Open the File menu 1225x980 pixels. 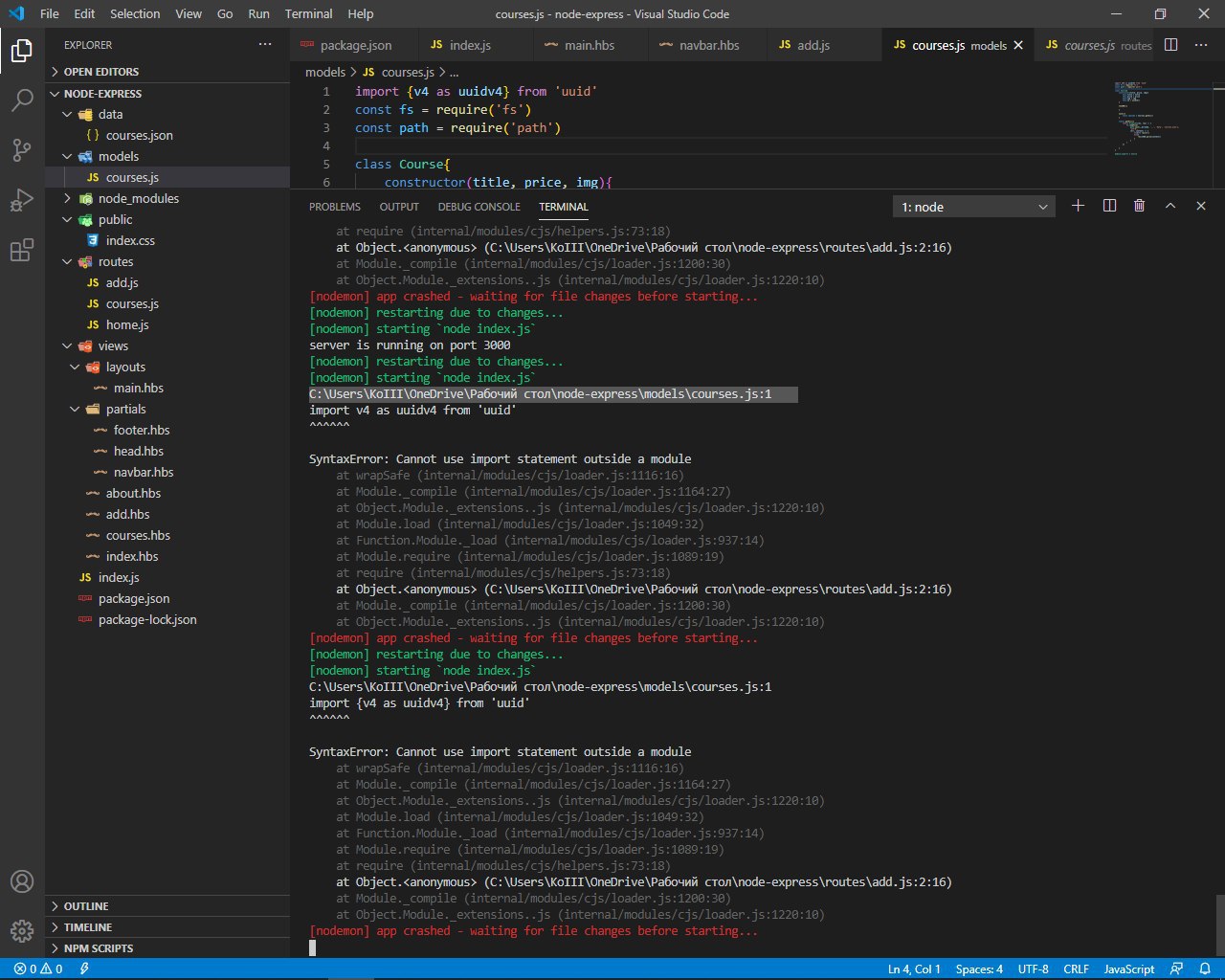(50, 13)
